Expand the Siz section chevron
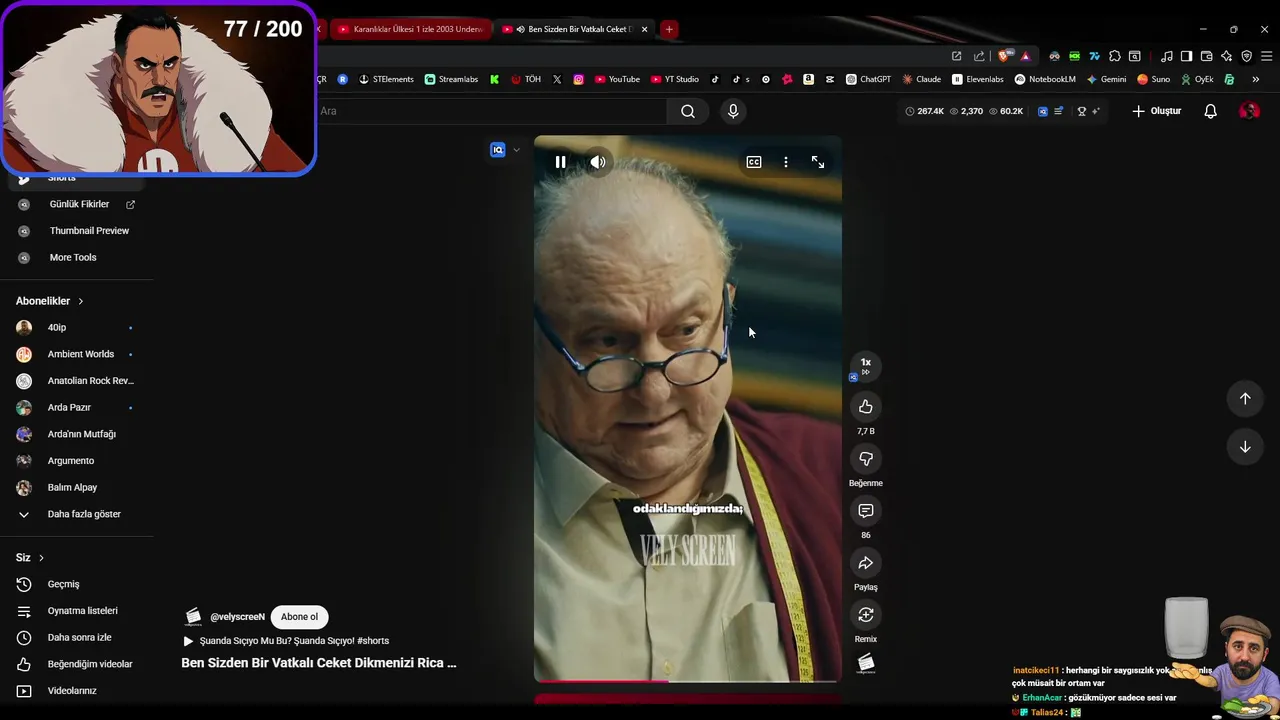Image resolution: width=1280 pixels, height=720 pixels. pyautogui.click(x=41, y=558)
